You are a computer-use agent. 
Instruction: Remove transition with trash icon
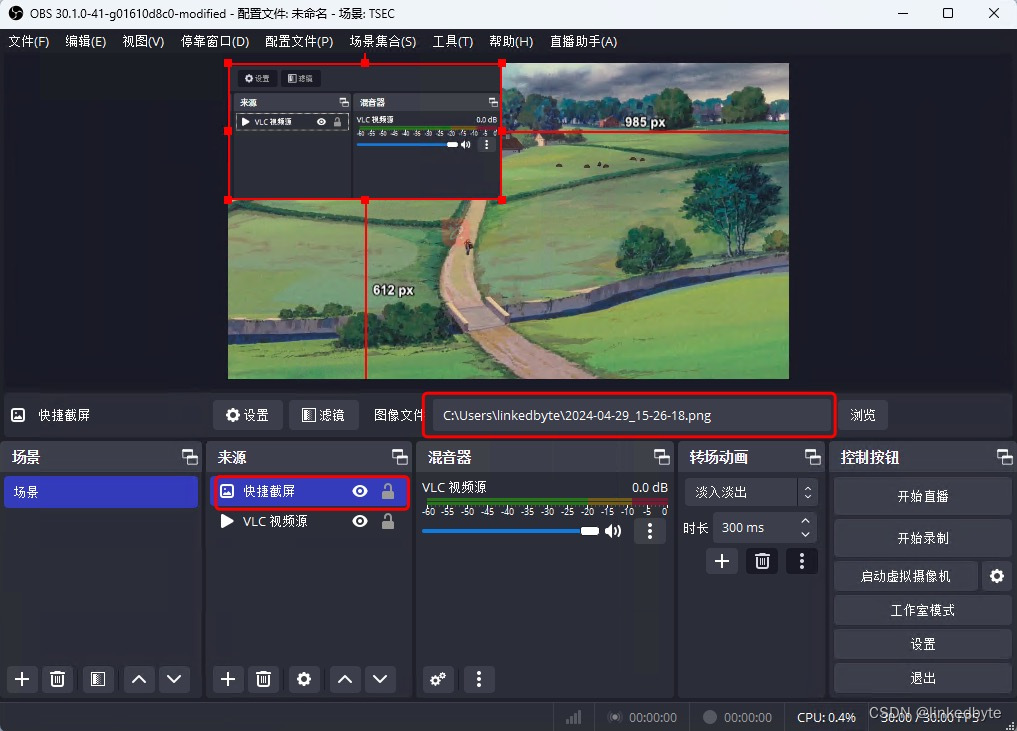(x=762, y=561)
